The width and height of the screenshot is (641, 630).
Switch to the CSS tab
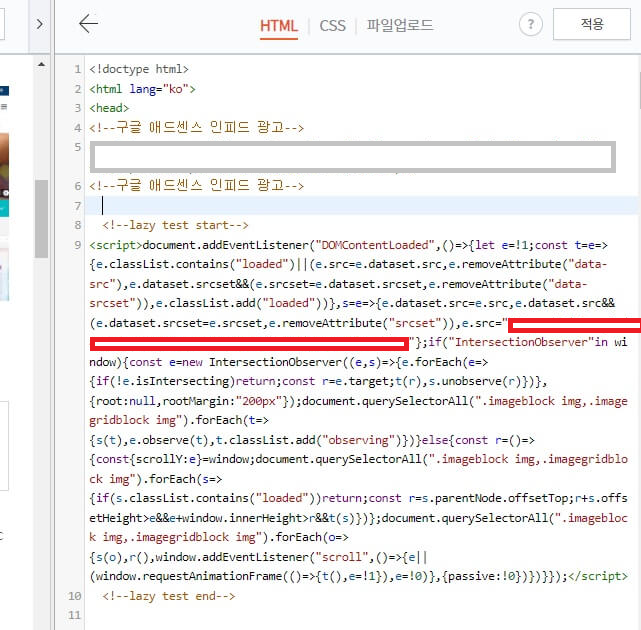[x=332, y=26]
